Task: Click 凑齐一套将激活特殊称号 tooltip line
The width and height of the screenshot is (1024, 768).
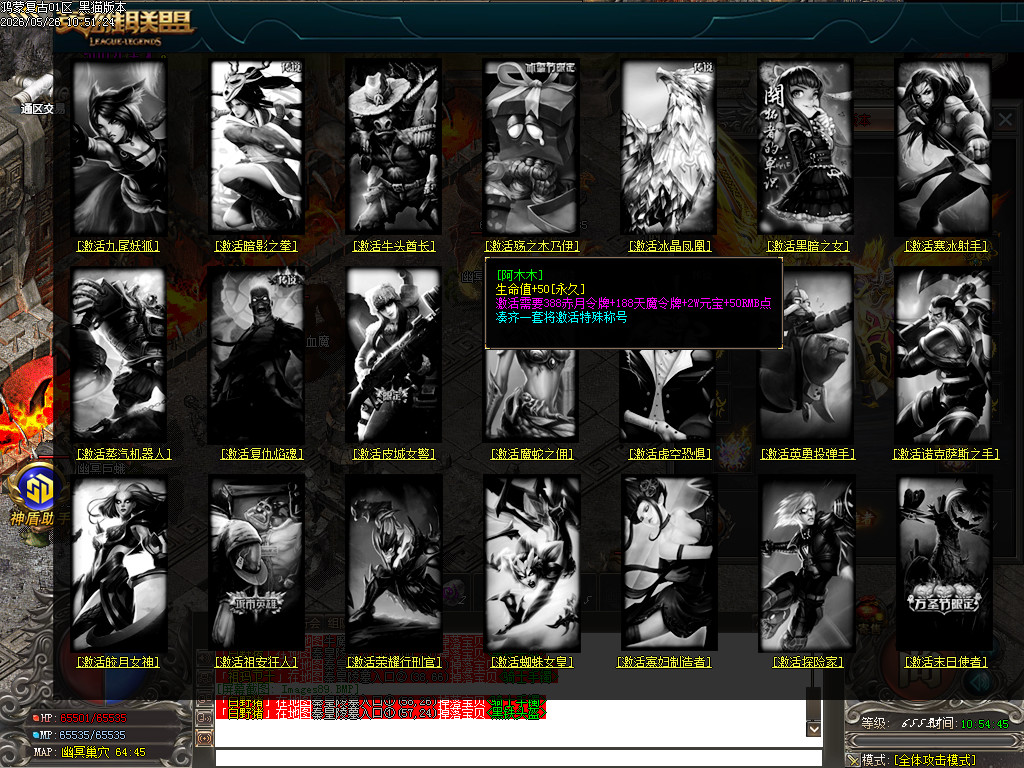Action: [x=562, y=317]
